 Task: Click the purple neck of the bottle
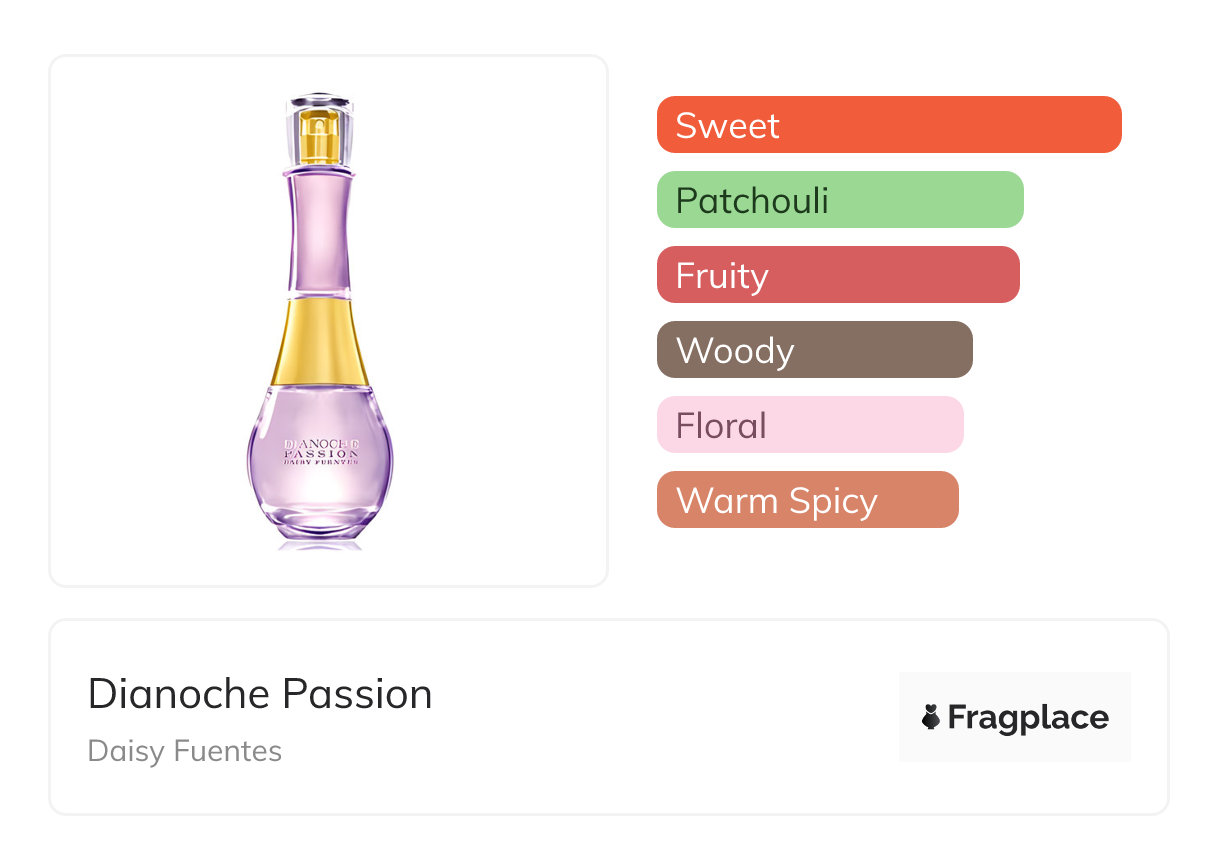[320, 232]
